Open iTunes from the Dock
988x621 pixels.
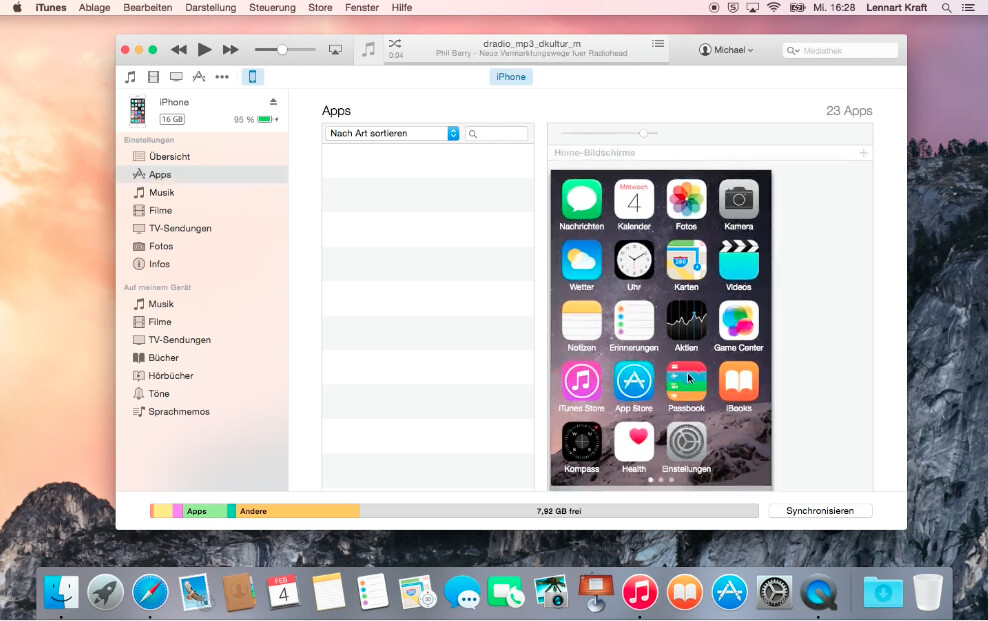pos(641,592)
